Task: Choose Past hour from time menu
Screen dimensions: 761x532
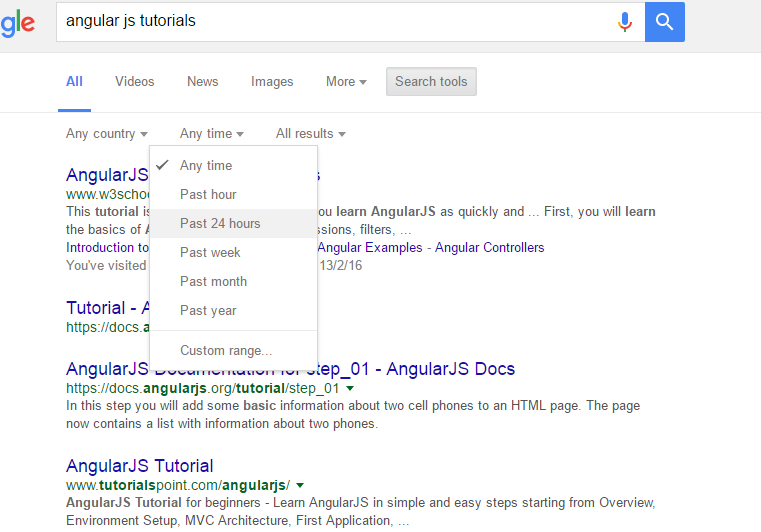Action: pos(233,195)
